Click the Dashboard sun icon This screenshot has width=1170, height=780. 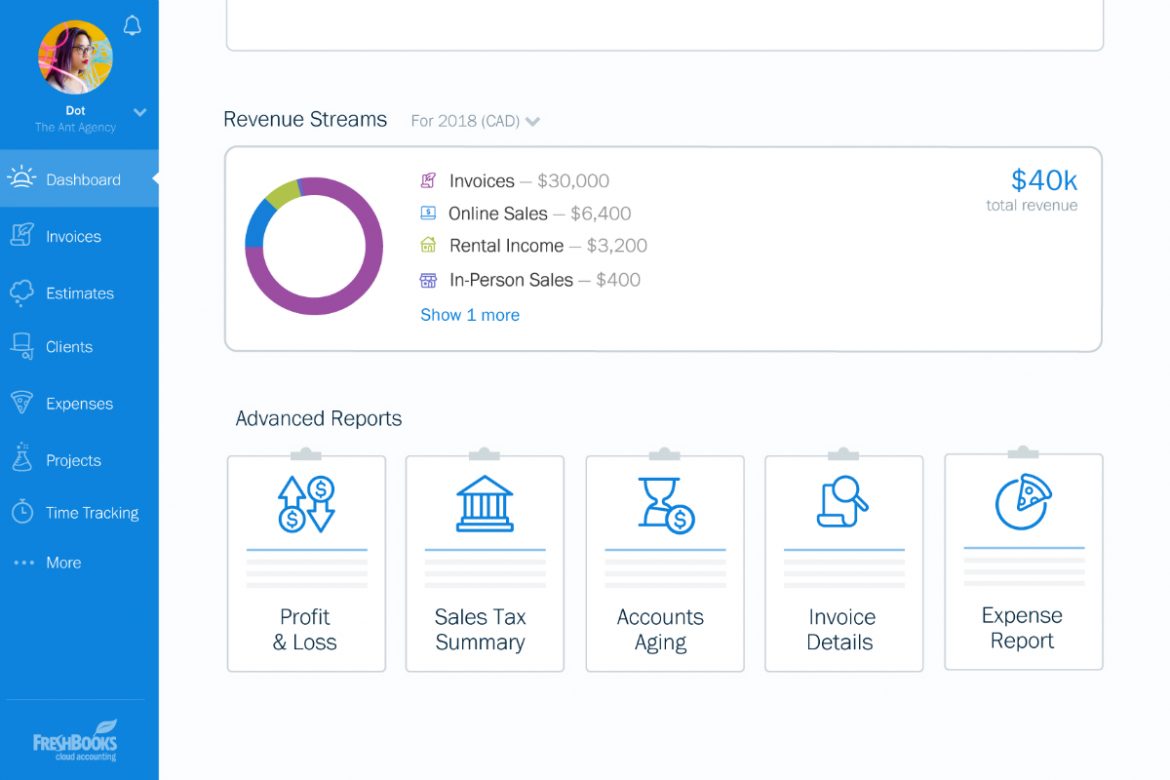(x=21, y=179)
